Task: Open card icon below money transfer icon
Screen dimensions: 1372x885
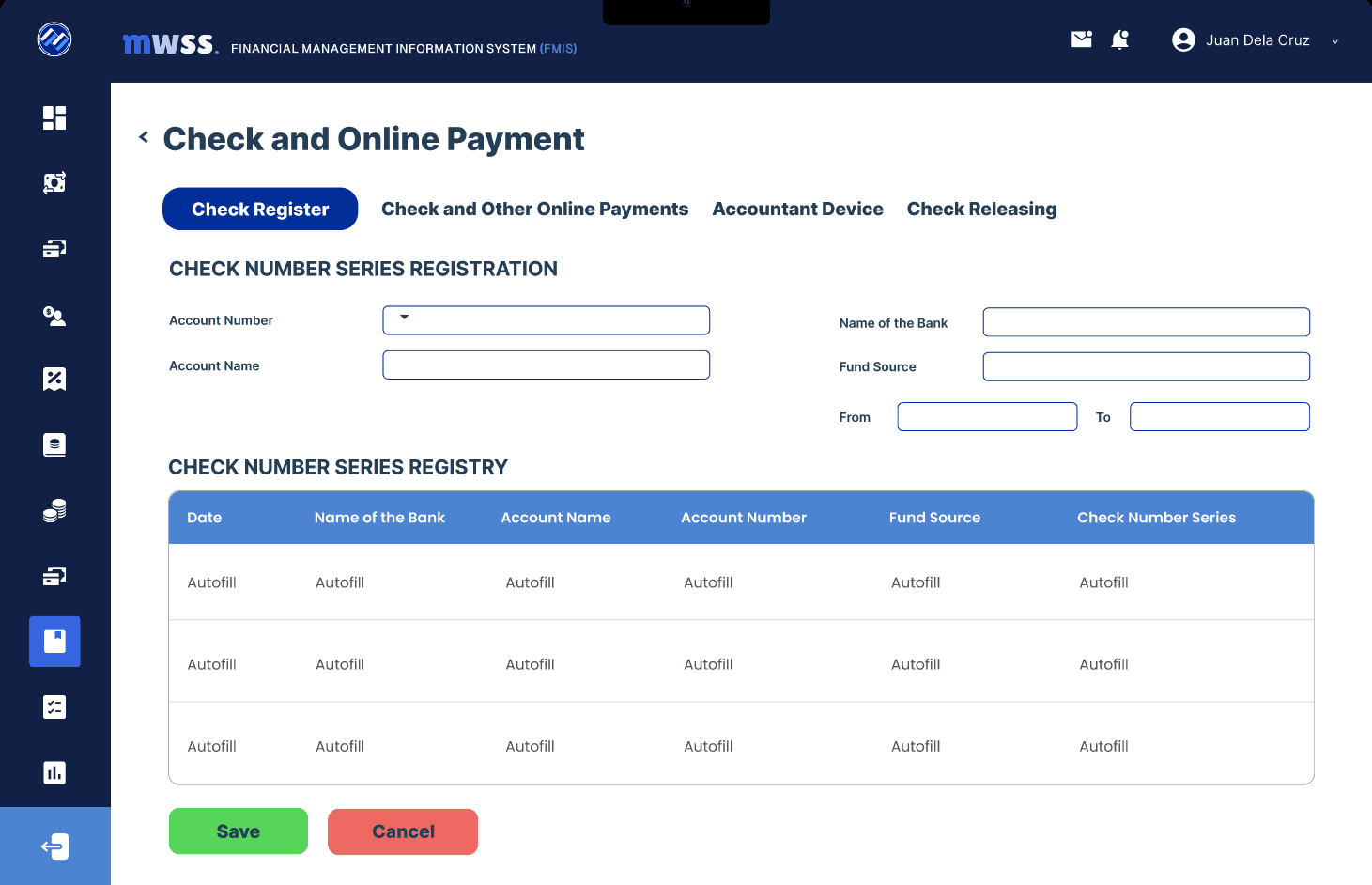Action: [x=54, y=249]
